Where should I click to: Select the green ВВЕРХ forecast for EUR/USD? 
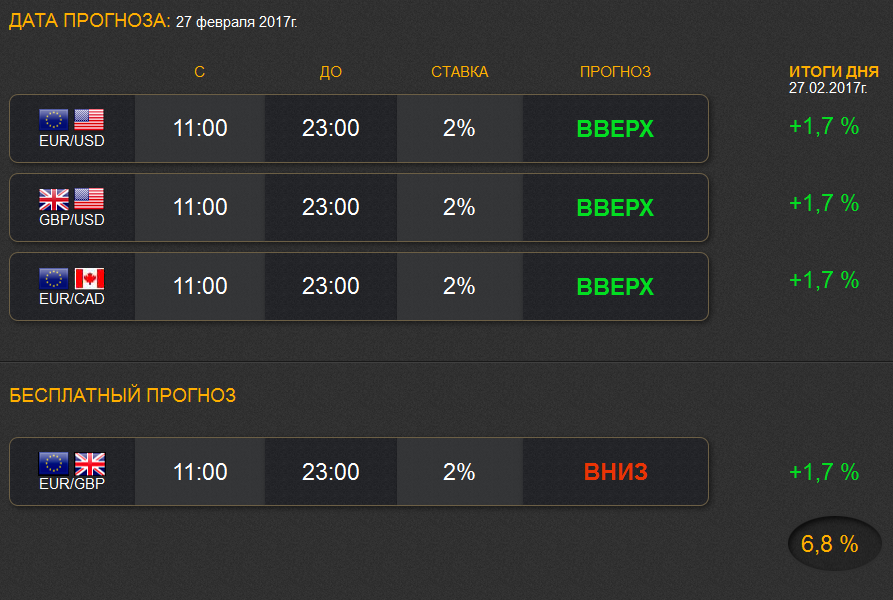[x=615, y=129]
